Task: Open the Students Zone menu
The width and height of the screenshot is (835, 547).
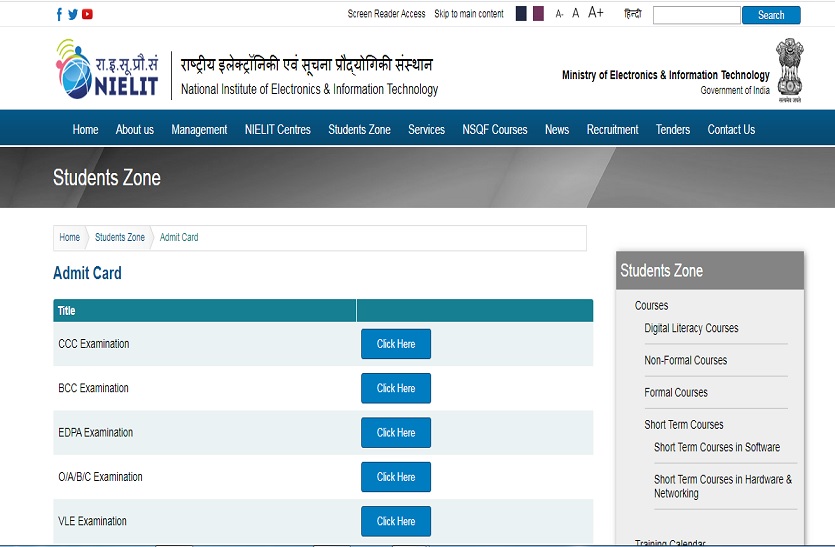Action: click(359, 129)
